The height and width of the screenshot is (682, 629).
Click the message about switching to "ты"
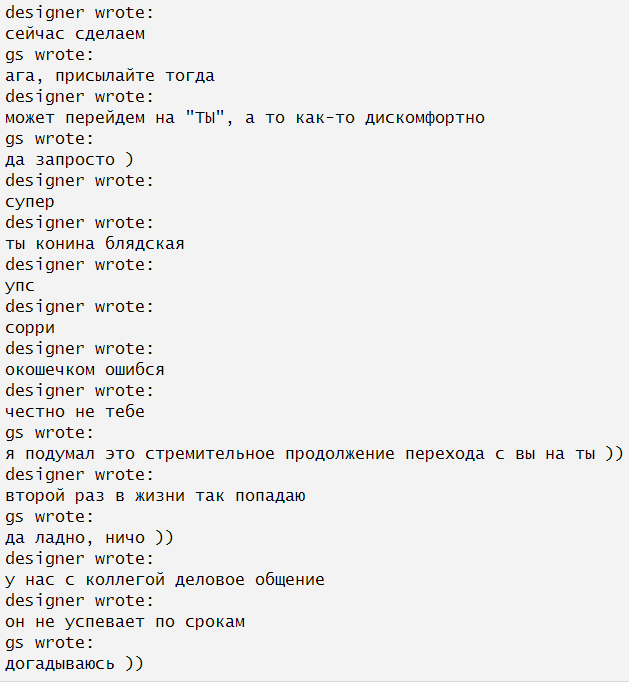tap(245, 118)
